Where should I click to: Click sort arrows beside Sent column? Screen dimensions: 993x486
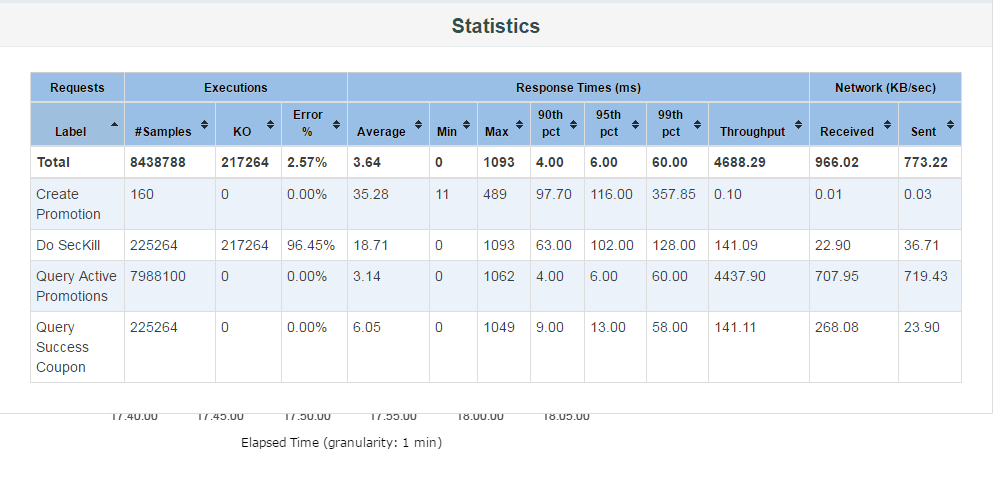pos(949,124)
